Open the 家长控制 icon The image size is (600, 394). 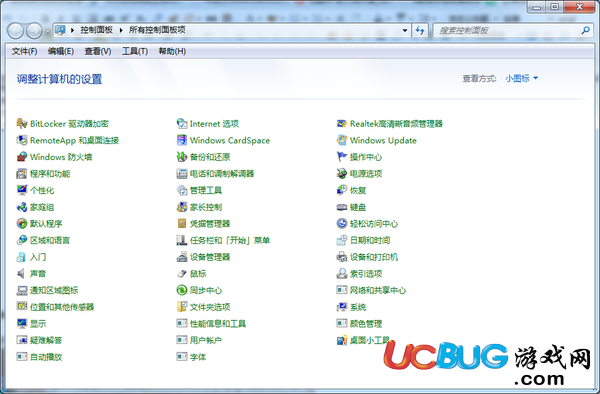(x=182, y=207)
